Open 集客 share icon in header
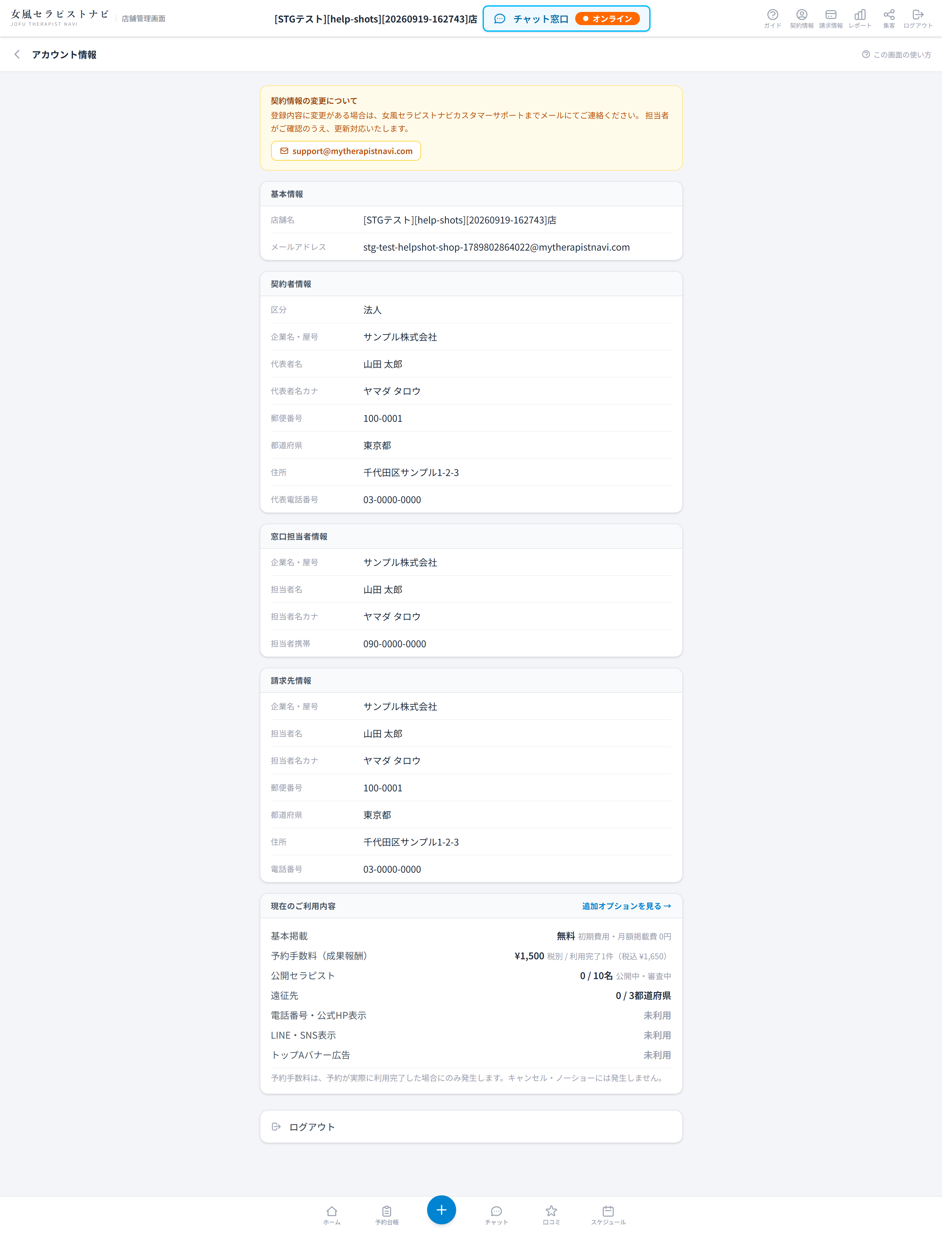 pyautogui.click(x=889, y=19)
